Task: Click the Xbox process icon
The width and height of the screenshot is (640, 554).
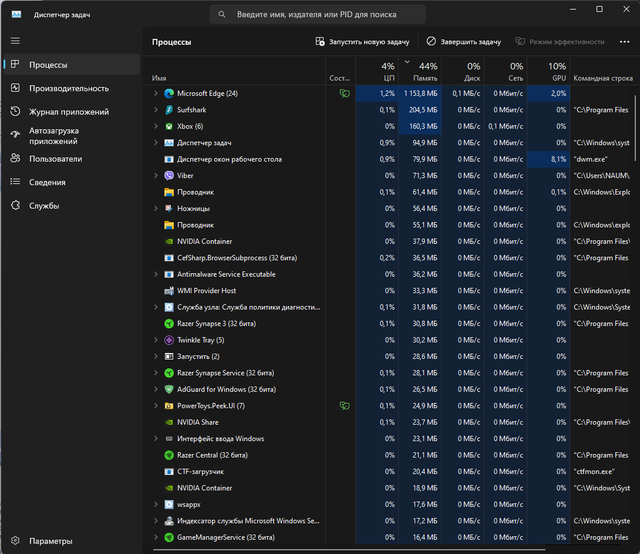Action: [169, 126]
